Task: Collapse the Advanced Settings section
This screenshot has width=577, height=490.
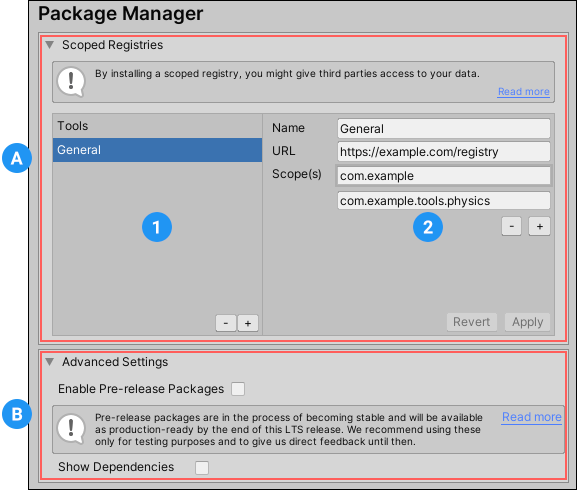Action: (x=49, y=362)
